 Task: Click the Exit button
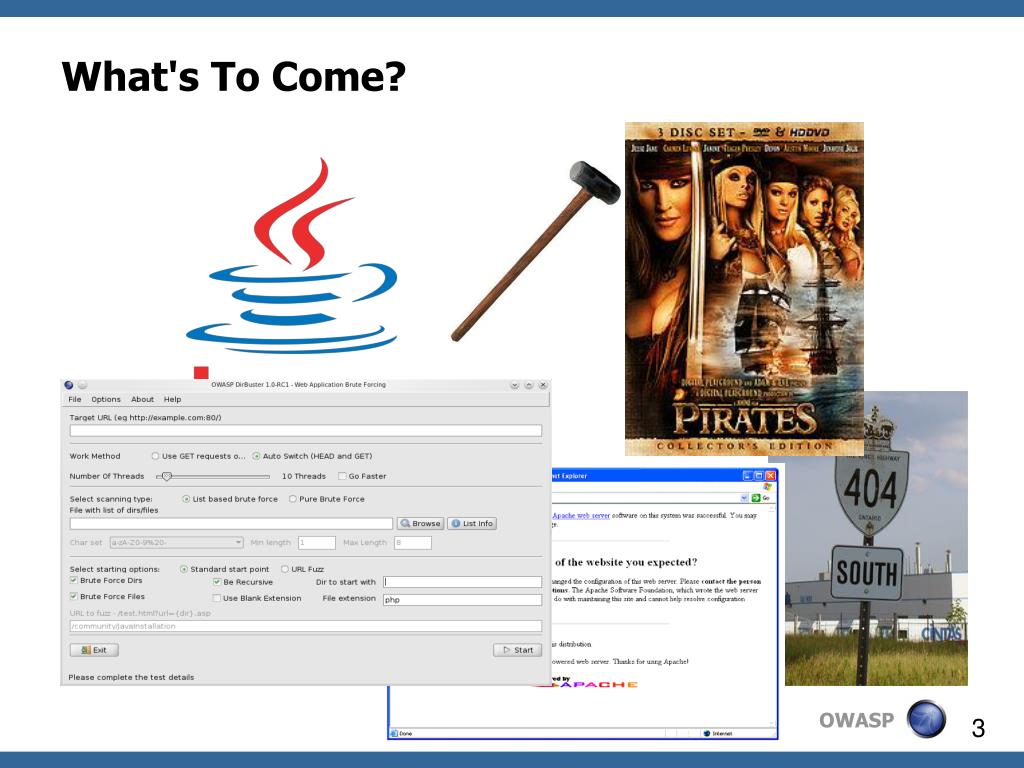tap(94, 650)
